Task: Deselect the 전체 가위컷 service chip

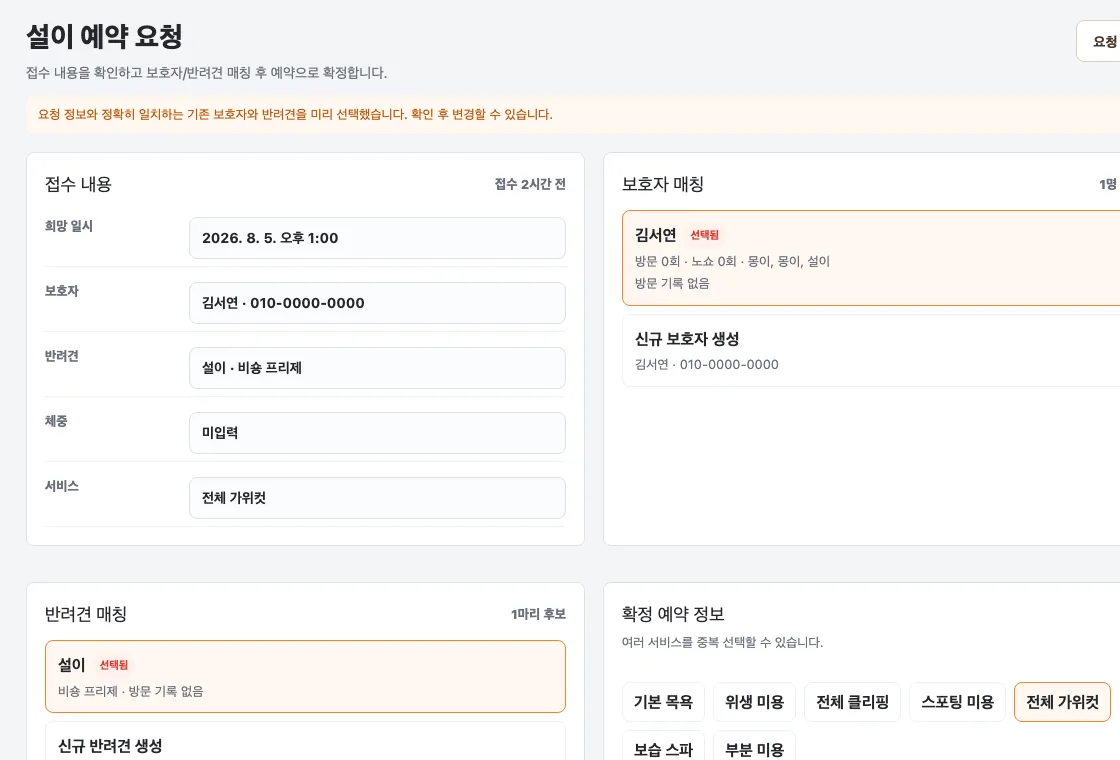Action: 1062,702
